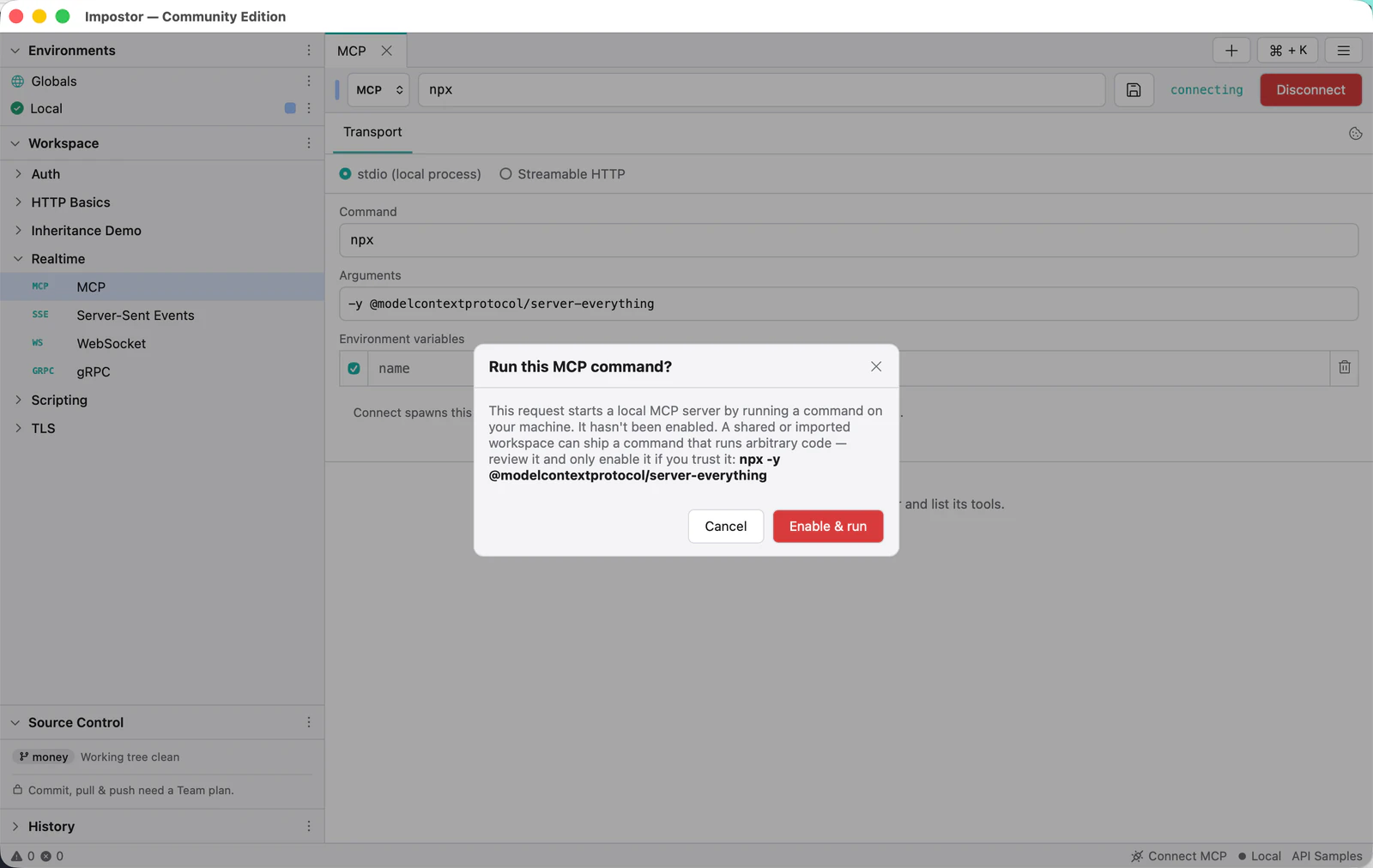Delete the environment variable with trash icon
The height and width of the screenshot is (868, 1373).
point(1345,368)
